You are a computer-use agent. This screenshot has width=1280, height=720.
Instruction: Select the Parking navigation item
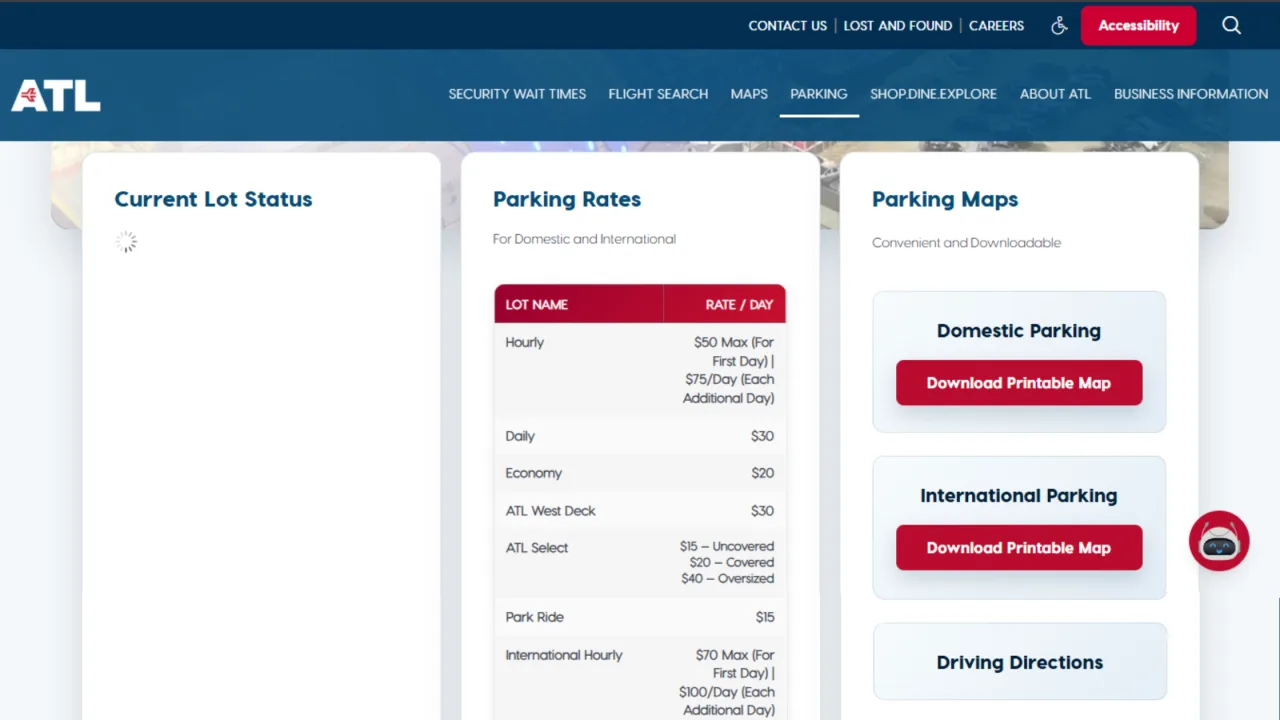(819, 94)
